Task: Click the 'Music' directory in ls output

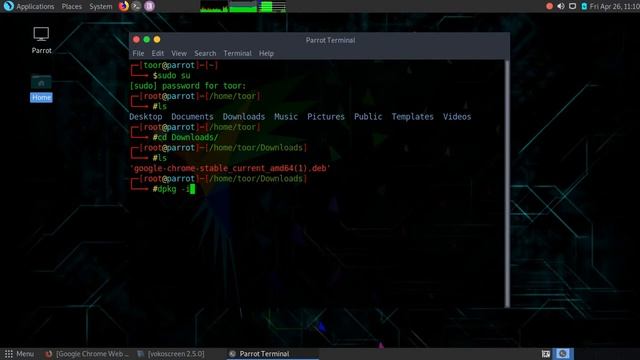Action: (286, 117)
